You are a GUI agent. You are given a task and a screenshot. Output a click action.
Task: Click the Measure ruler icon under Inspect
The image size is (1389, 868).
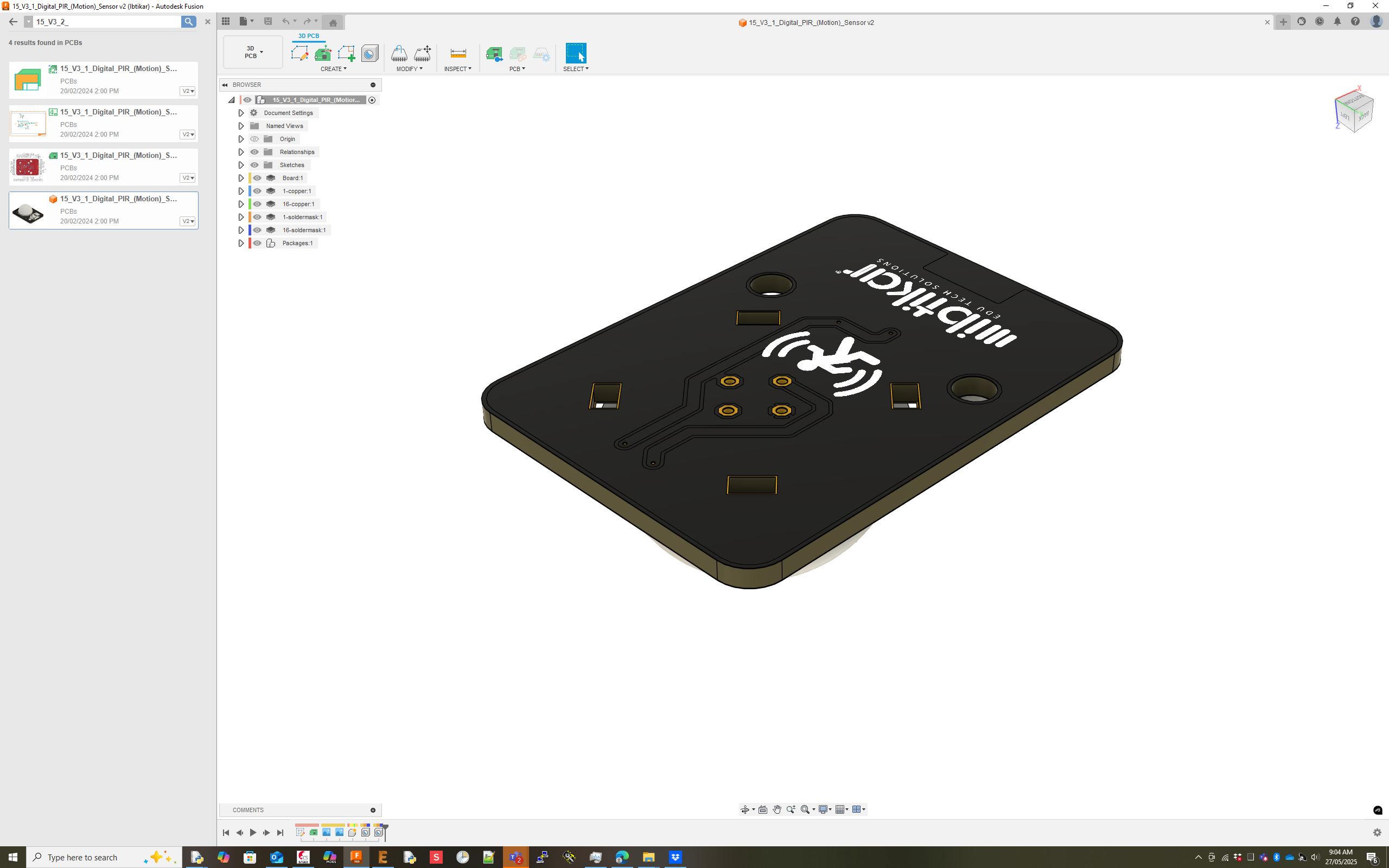tap(457, 53)
